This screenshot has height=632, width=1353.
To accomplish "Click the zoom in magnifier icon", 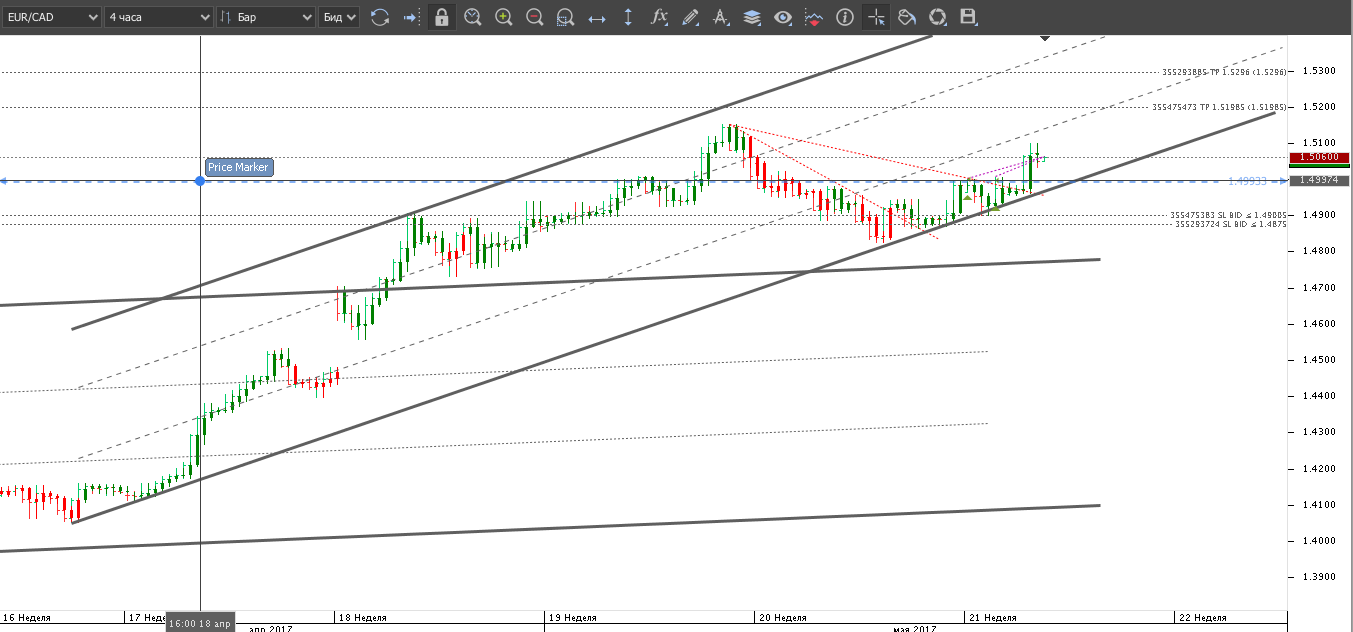I will pyautogui.click(x=504, y=17).
